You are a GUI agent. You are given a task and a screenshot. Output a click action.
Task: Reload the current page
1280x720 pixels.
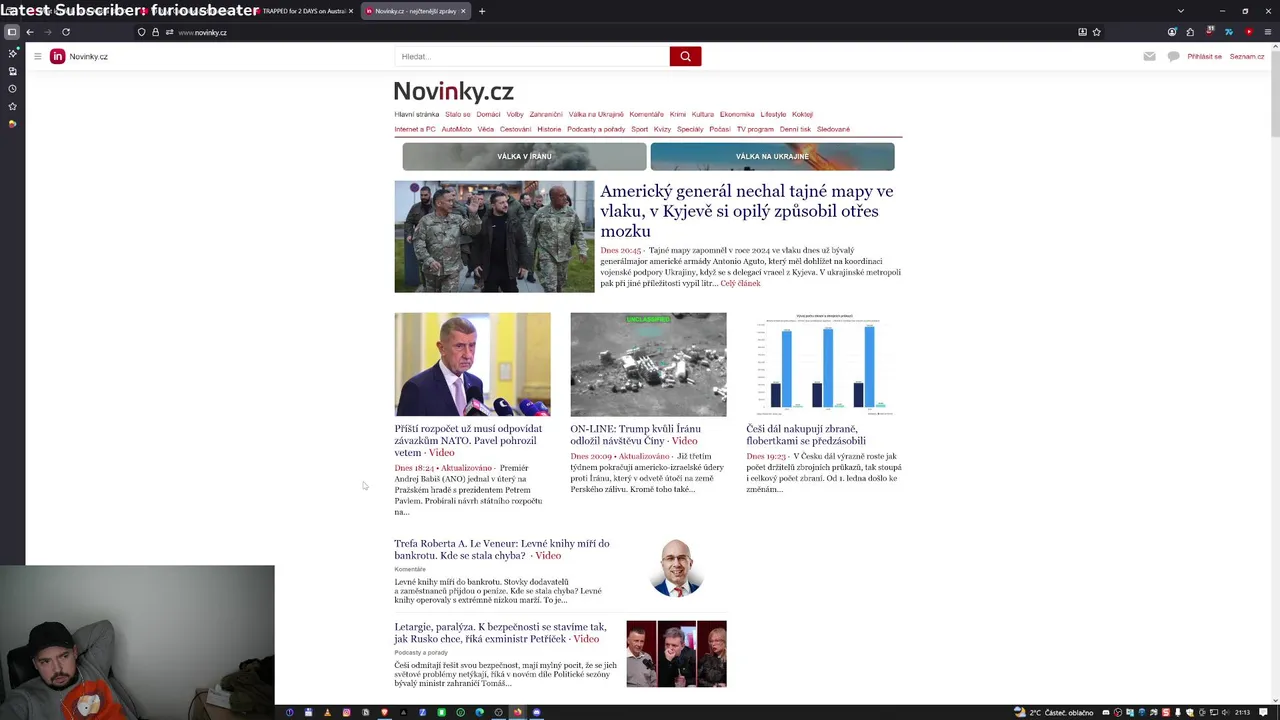[66, 32]
